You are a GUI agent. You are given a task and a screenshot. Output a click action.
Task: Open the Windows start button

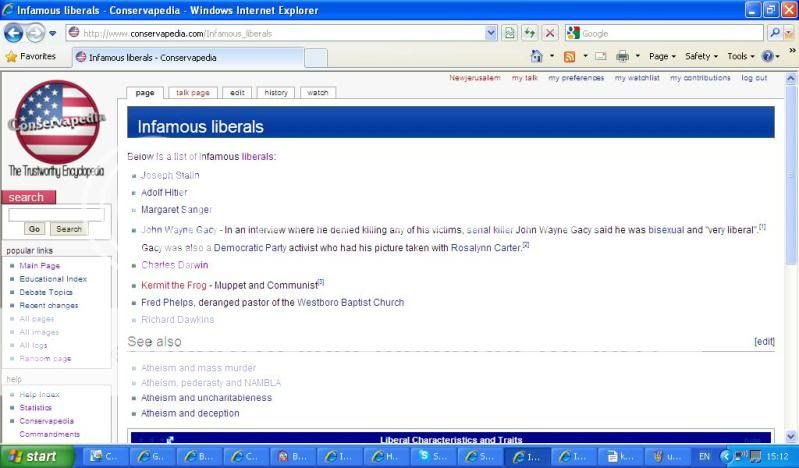(x=36, y=456)
